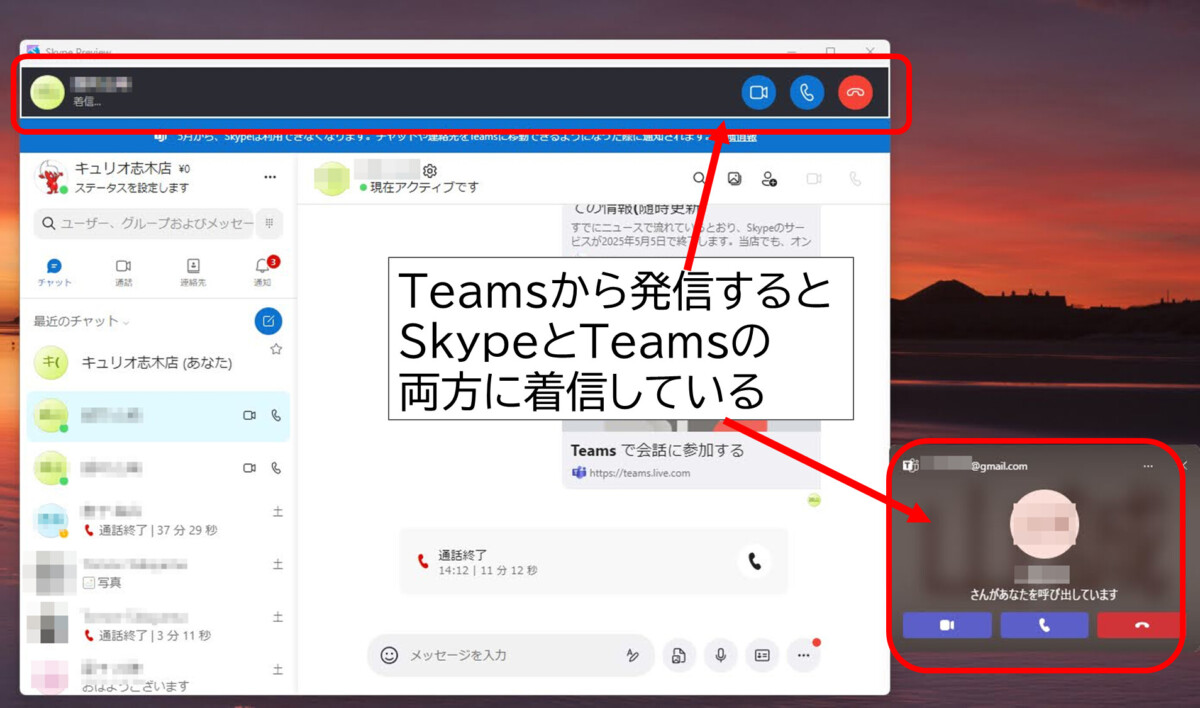Open the chat gallery icon
The width and height of the screenshot is (1200, 708).
[734, 178]
